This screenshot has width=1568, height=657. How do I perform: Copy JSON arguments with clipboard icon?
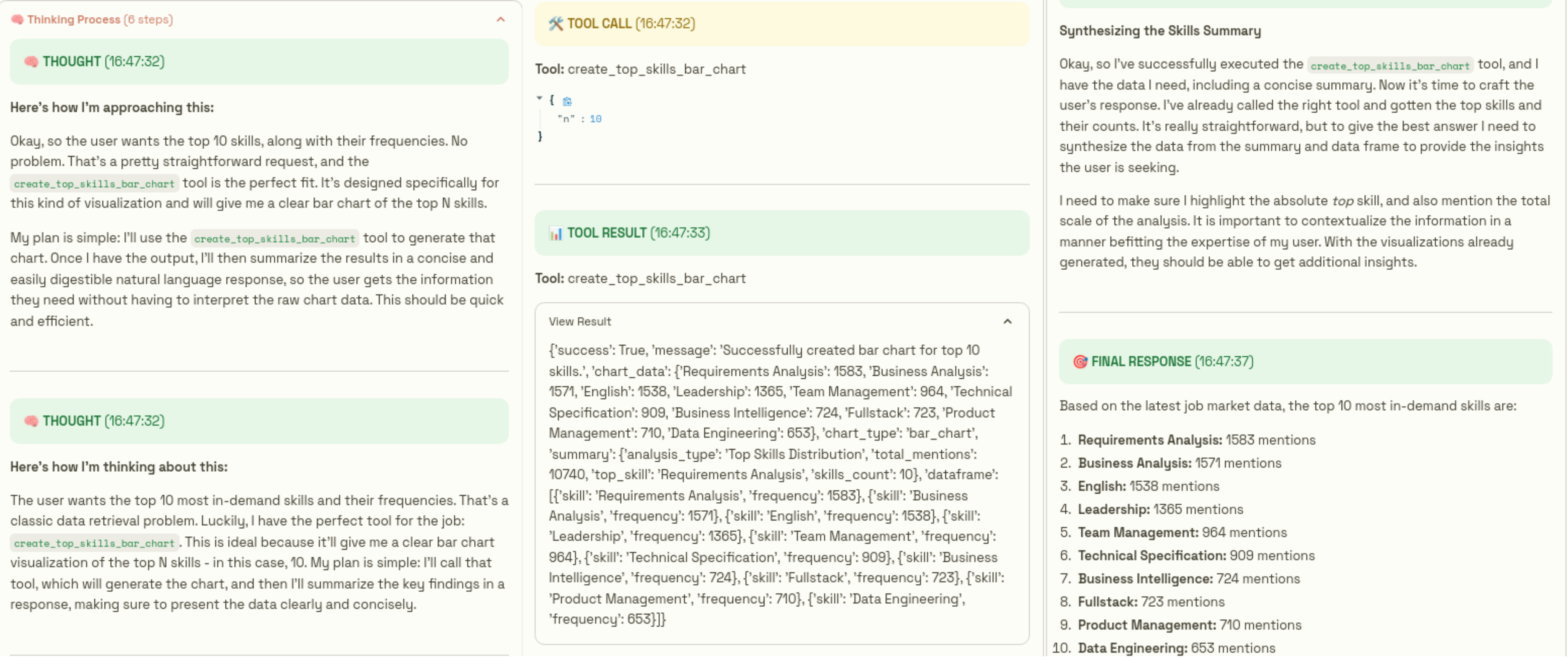point(567,102)
